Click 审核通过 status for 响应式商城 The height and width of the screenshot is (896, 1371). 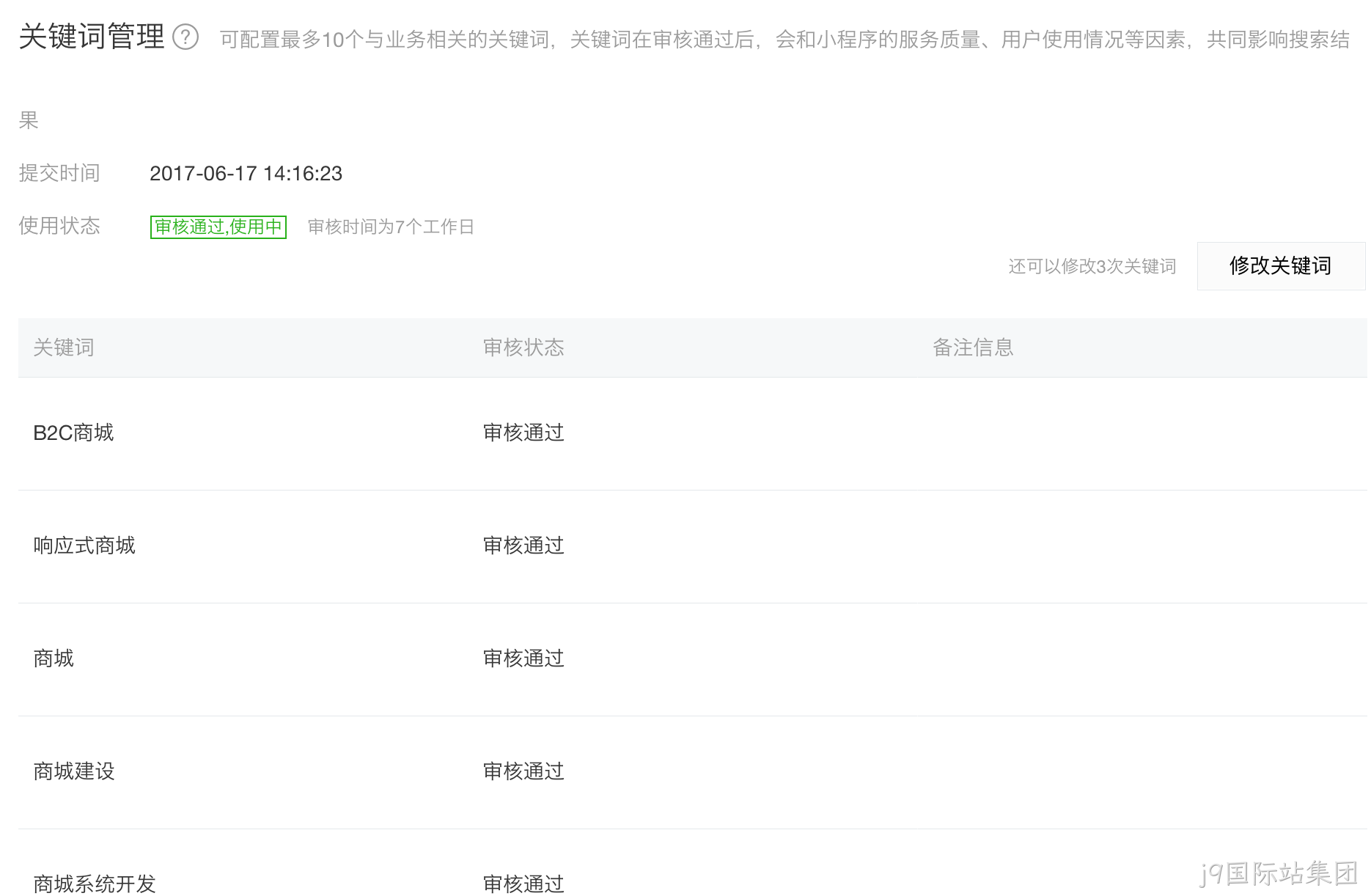tap(523, 546)
